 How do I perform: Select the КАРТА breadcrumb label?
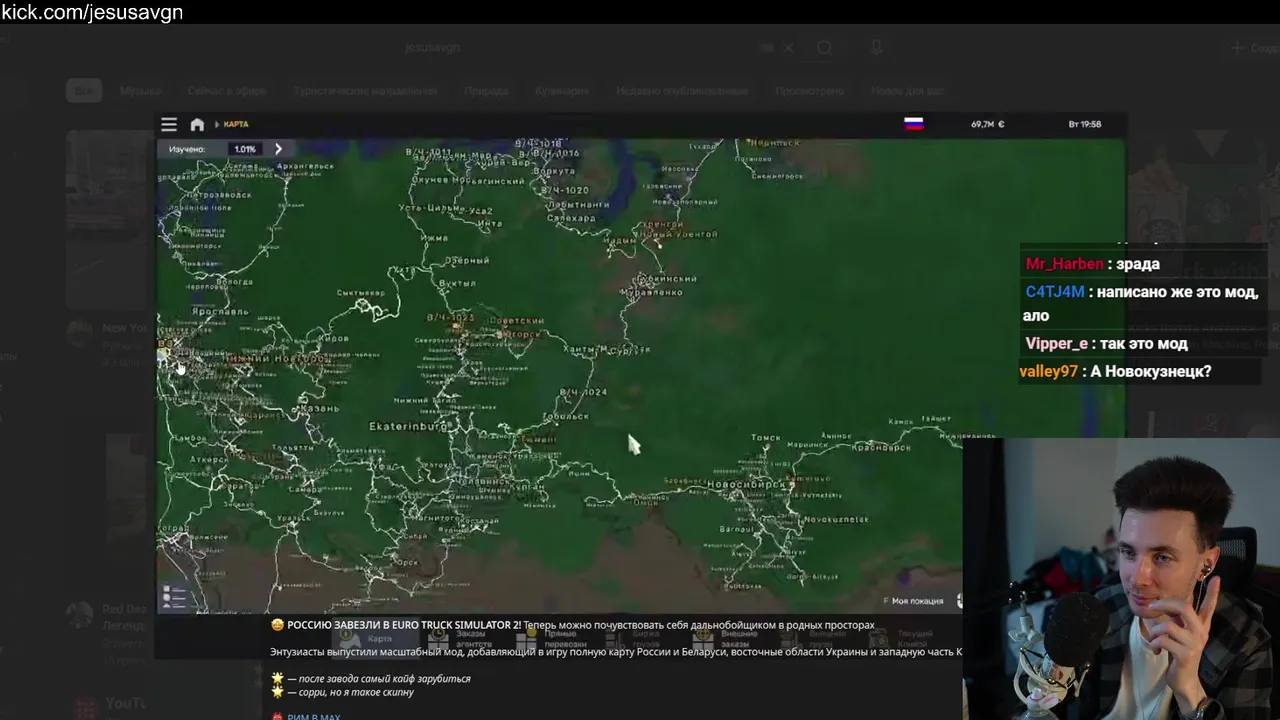236,124
